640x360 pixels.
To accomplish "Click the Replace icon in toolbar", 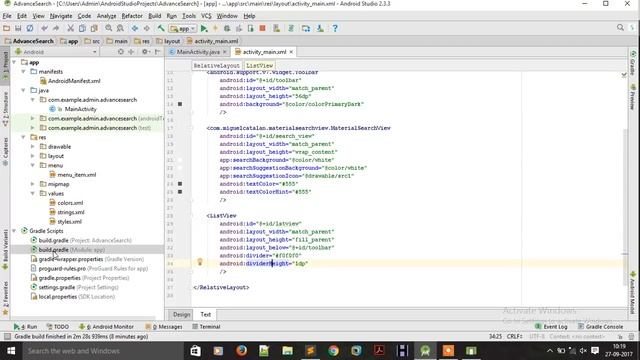I will [120, 28].
